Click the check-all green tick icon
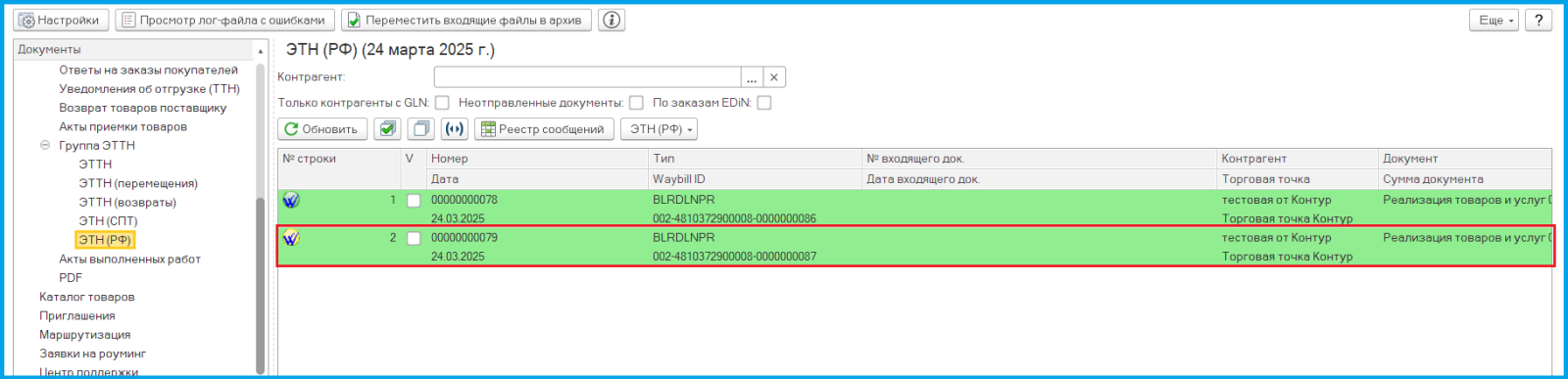 (388, 129)
